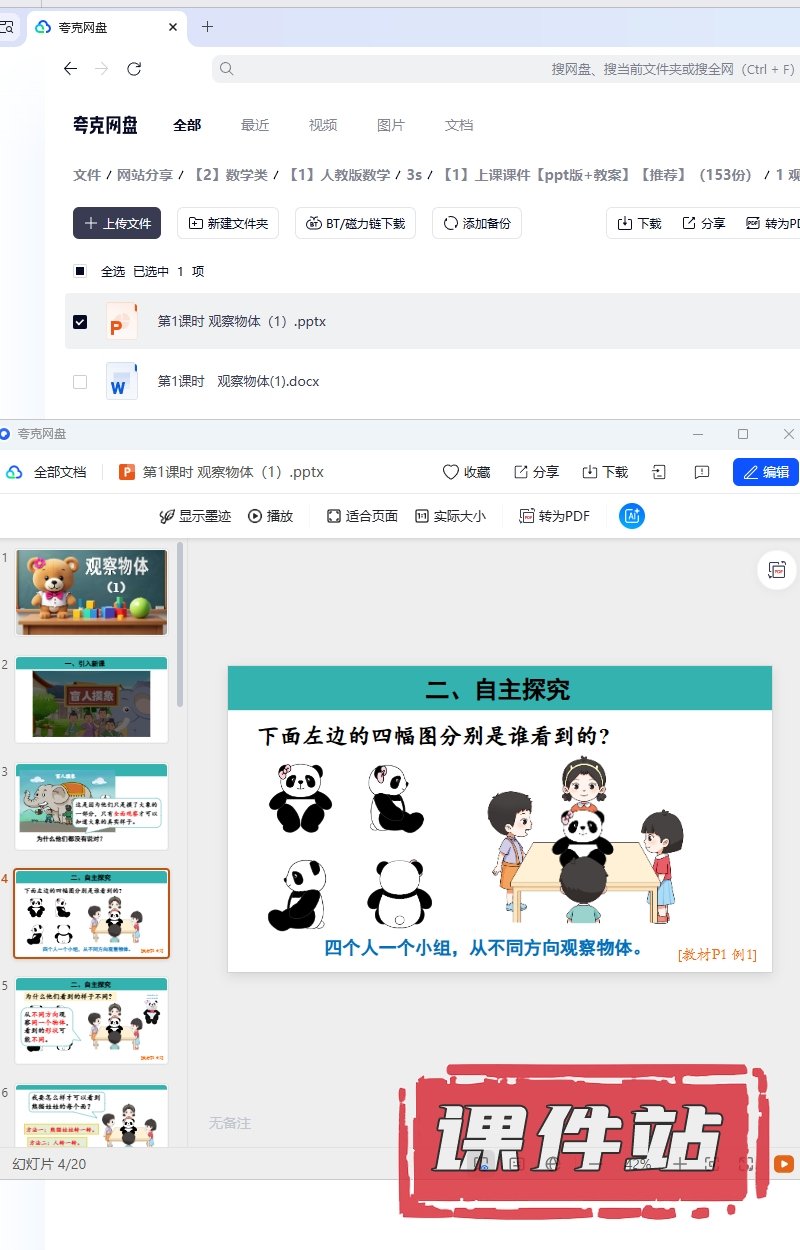This screenshot has width=800, height=1250.
Task: Click the 上传文件 upload button
Action: point(117,223)
